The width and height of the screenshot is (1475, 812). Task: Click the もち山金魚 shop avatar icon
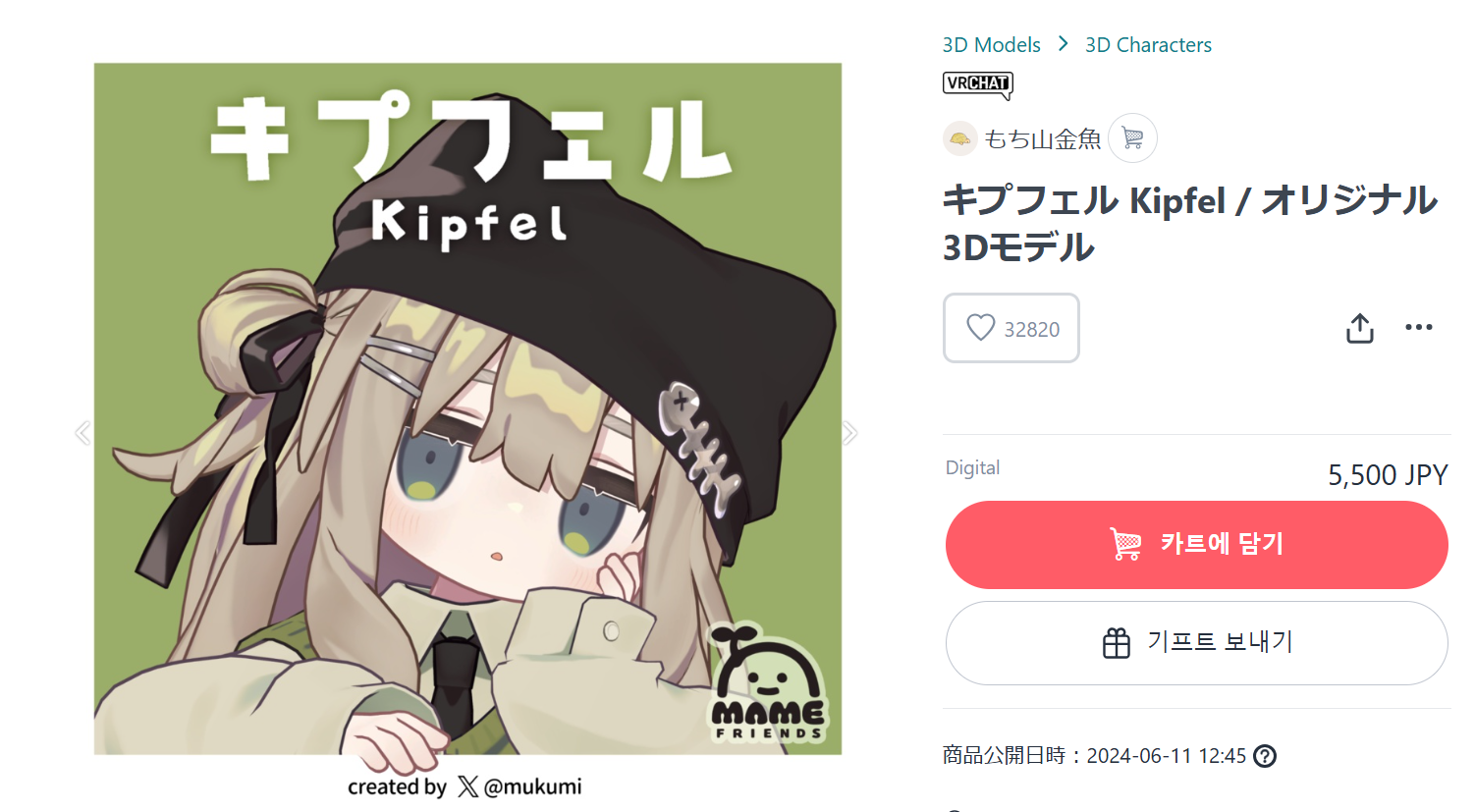coord(959,138)
